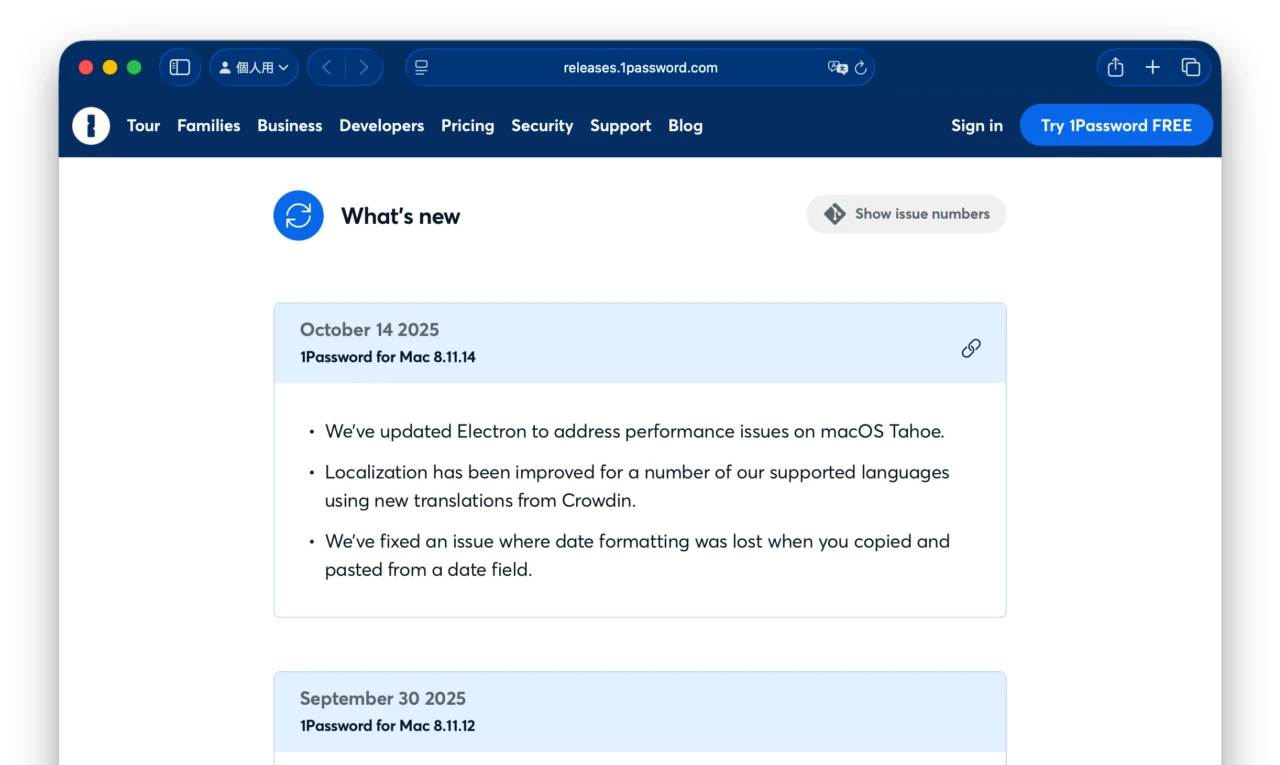
Task: Reload the page using the refresh icon
Action: point(860,67)
